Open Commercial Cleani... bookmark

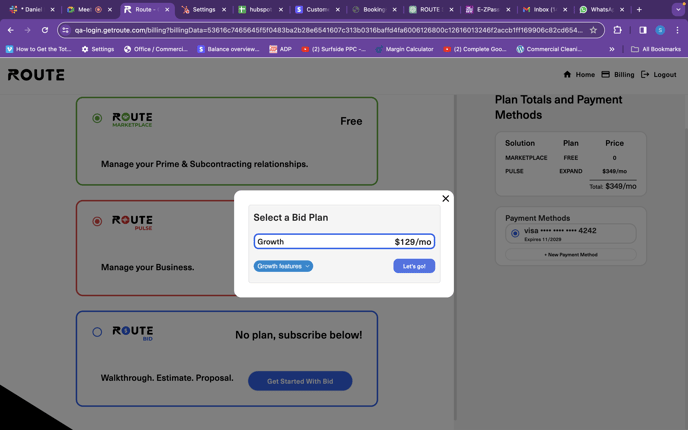[549, 49]
